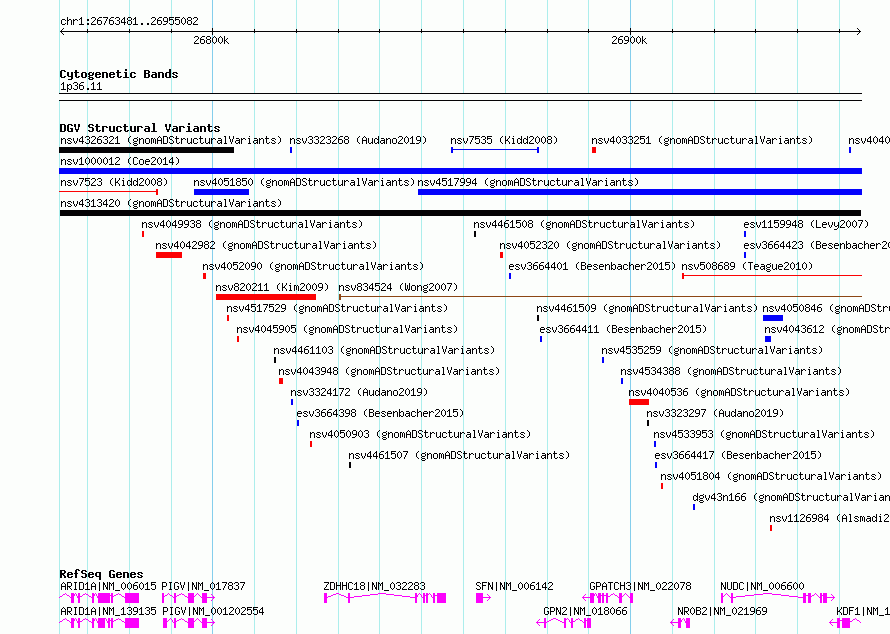The image size is (890, 634).
Task: Open esv3664398 (Besenbacher2015) label
Action: click(x=380, y=413)
